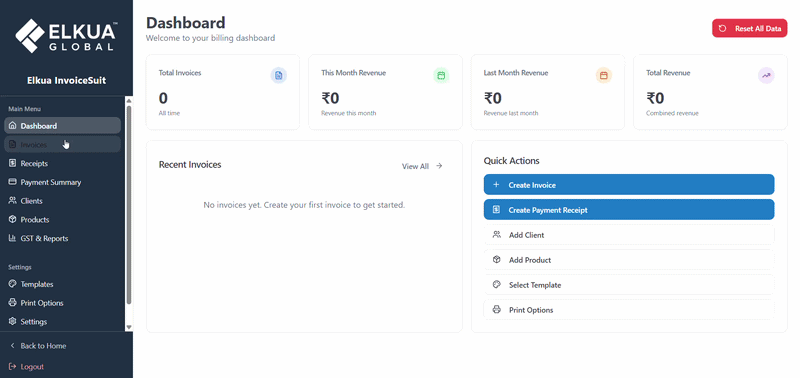Click the Dashboard home icon in sidebar
This screenshot has width=800, height=378.
pos(13,126)
